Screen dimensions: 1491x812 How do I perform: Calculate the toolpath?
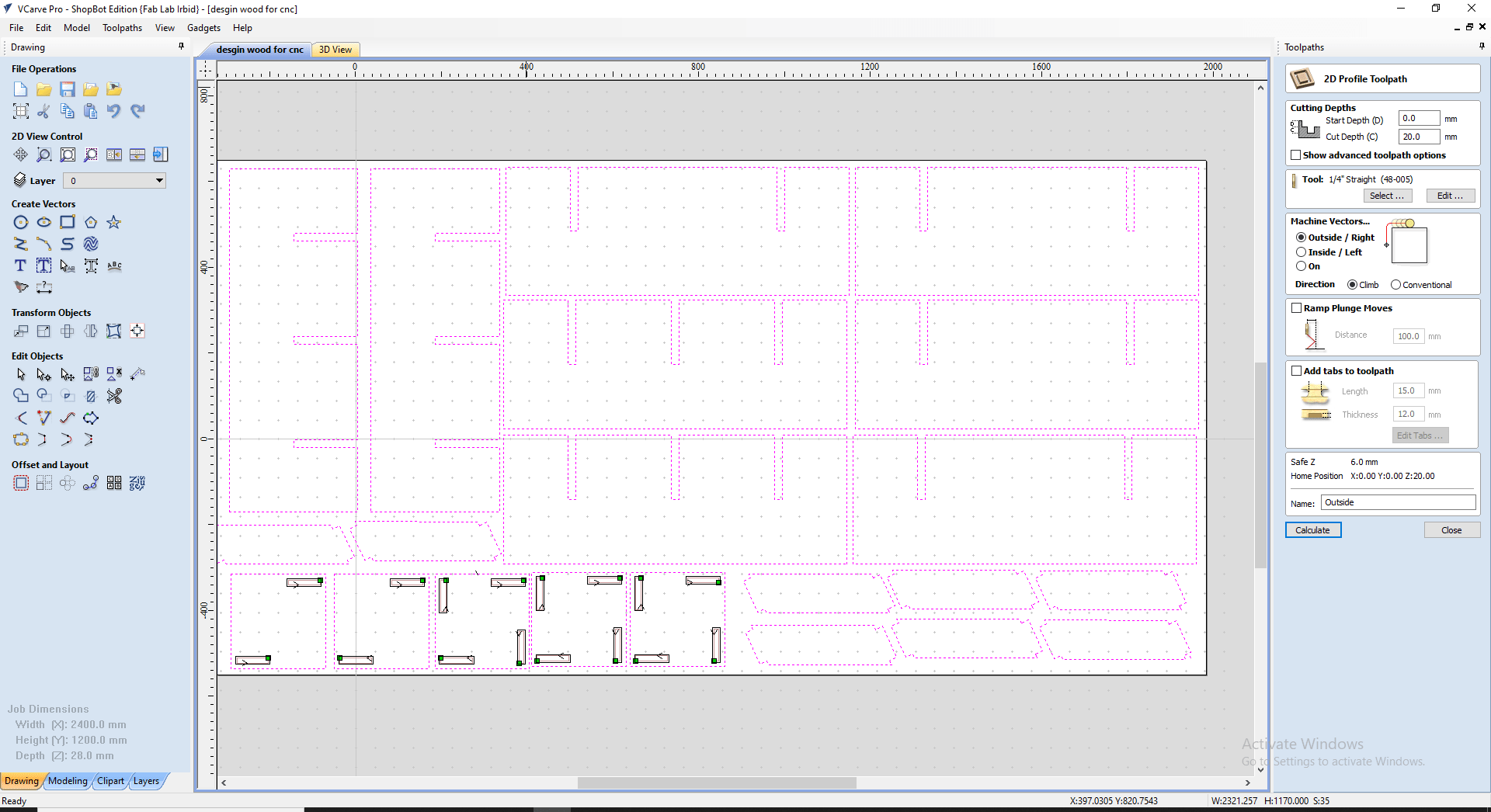[x=1312, y=530]
